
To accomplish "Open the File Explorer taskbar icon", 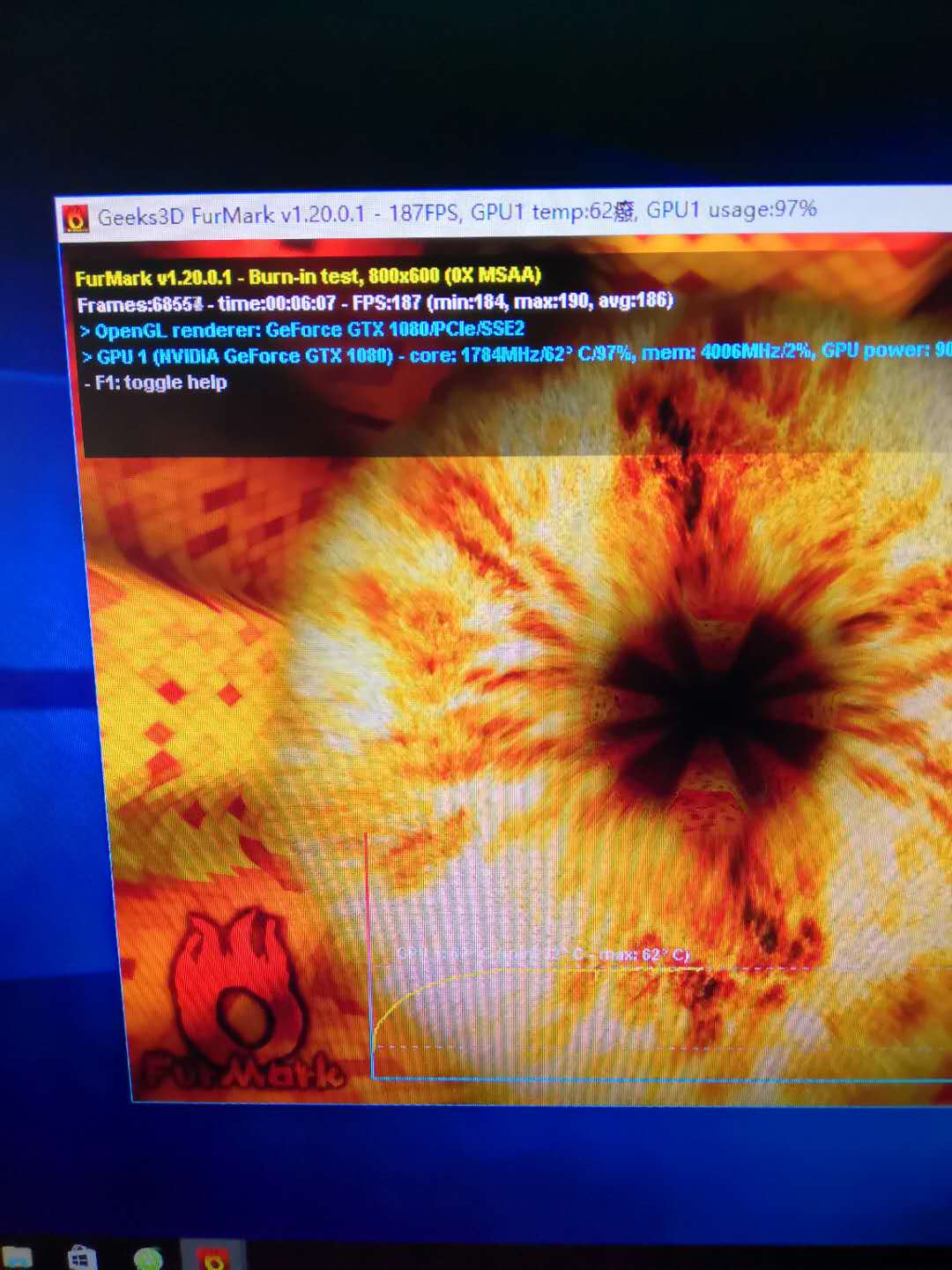I will (17, 1258).
